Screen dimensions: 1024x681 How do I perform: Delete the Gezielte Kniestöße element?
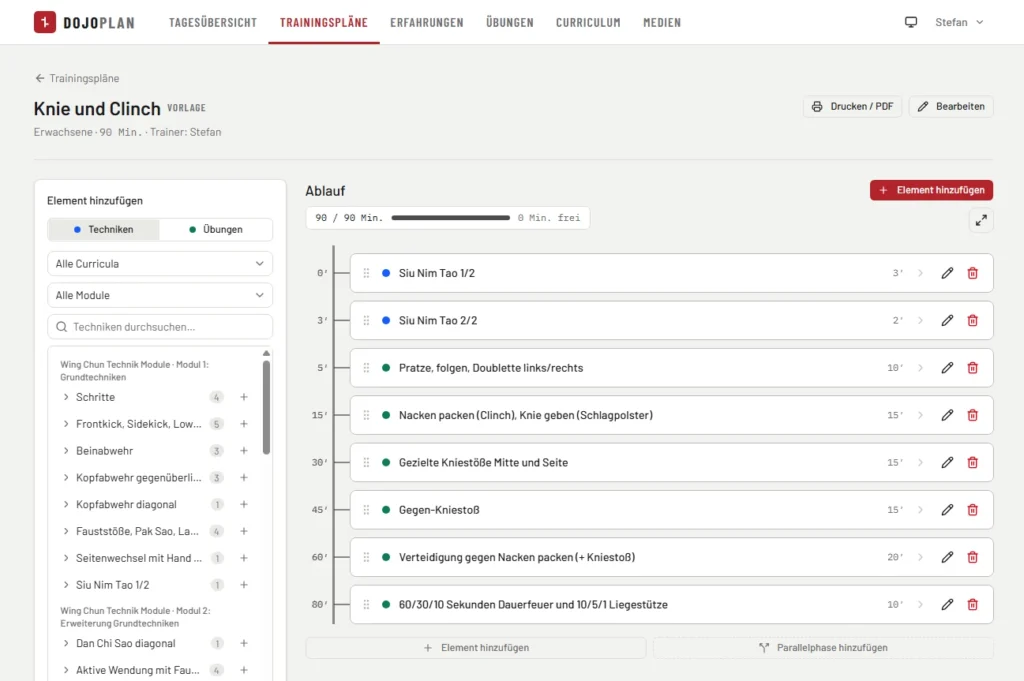(972, 462)
